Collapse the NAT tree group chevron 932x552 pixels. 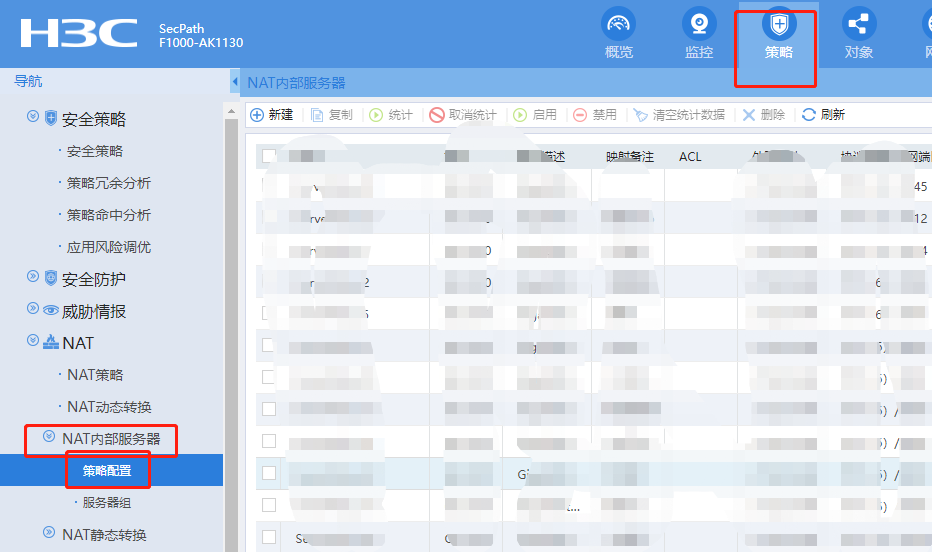coord(33,340)
